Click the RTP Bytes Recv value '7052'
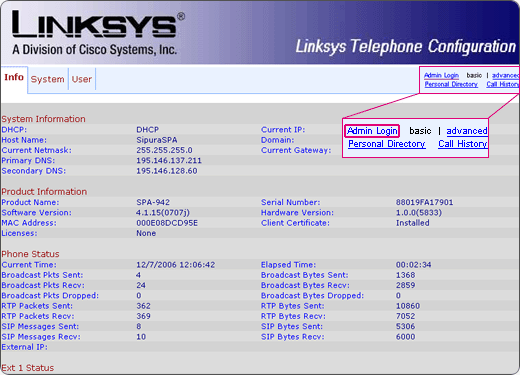This screenshot has height=375, width=520. tap(405, 316)
